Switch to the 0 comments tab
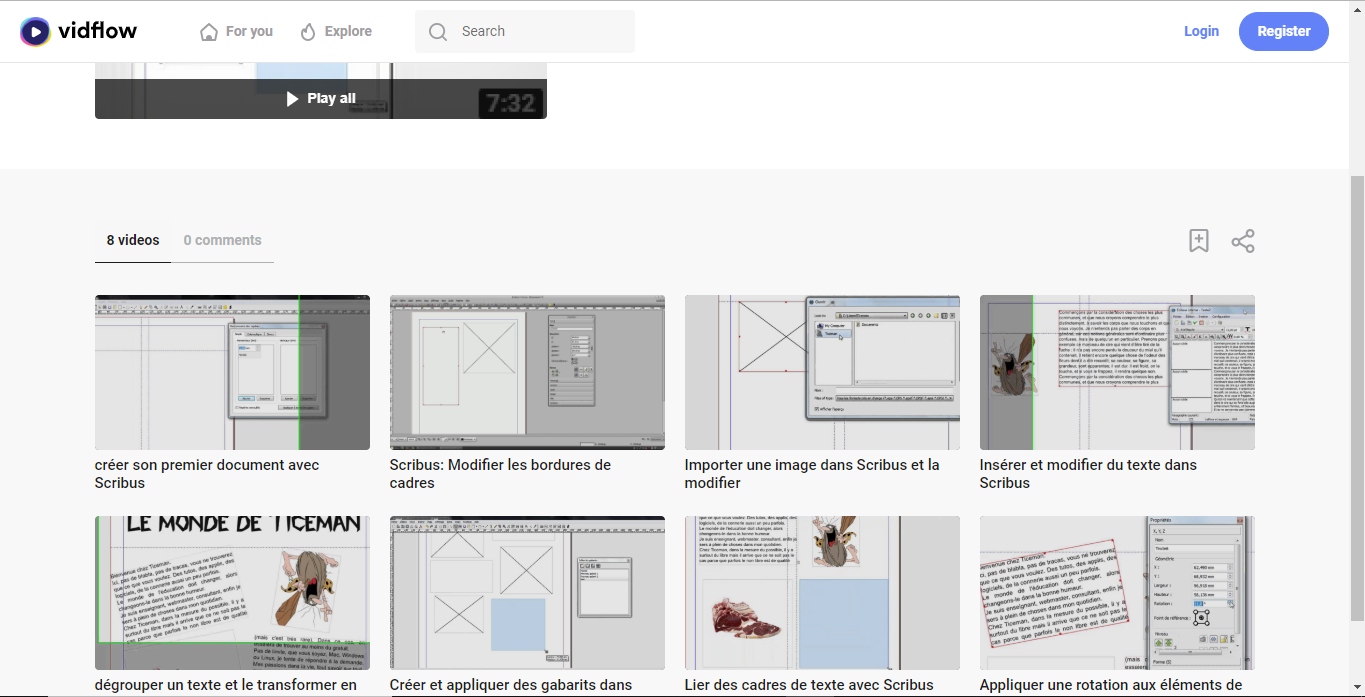This screenshot has height=697, width=1365. [x=222, y=240]
